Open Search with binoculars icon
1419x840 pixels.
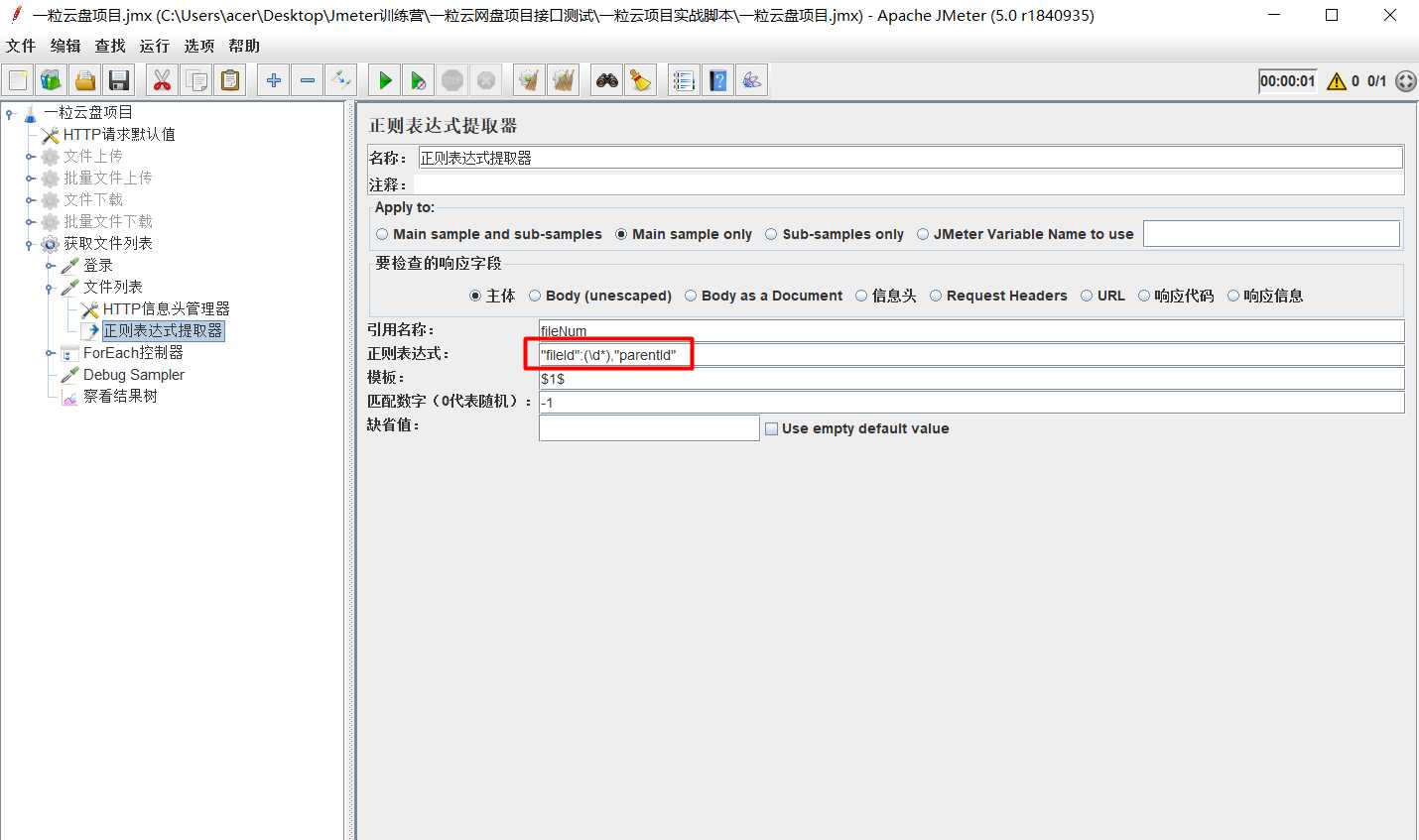607,80
